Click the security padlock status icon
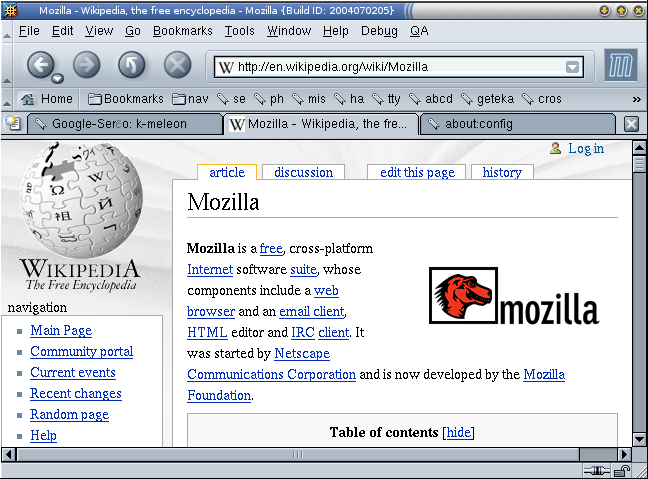Screen dimensions: 648x479 tap(622, 471)
